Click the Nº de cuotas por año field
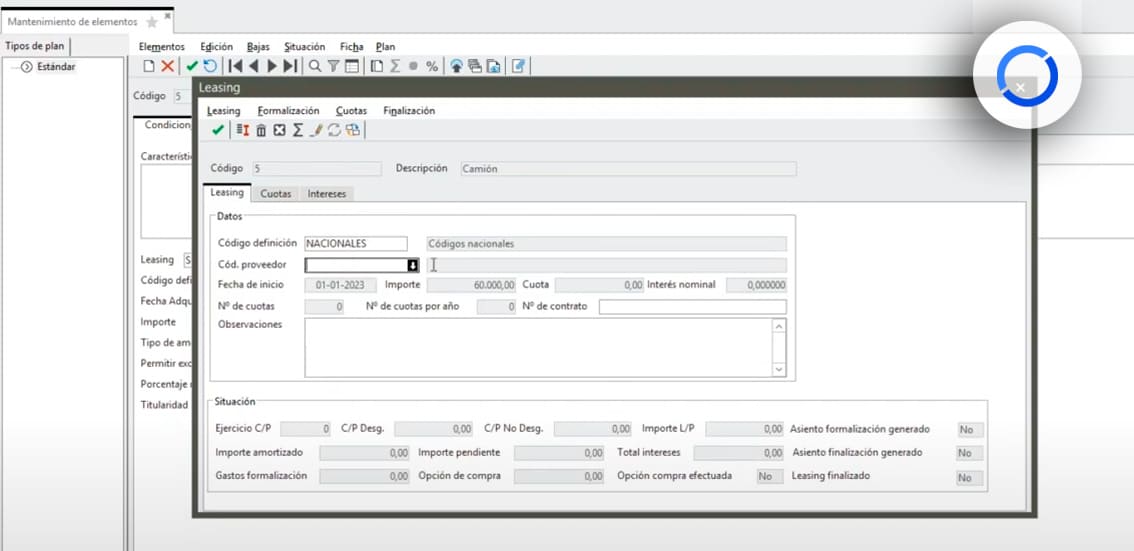 [497, 307]
